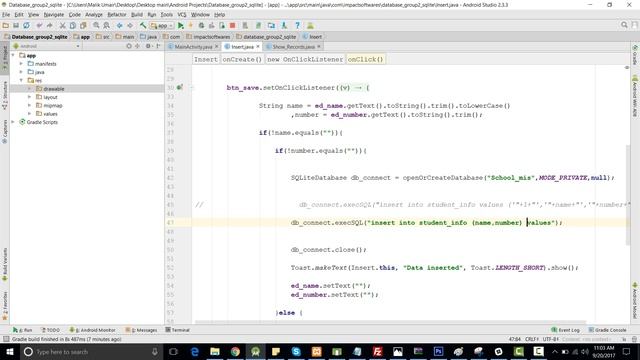Open the Window menu
The width and height of the screenshot is (640, 360).
(200, 14)
